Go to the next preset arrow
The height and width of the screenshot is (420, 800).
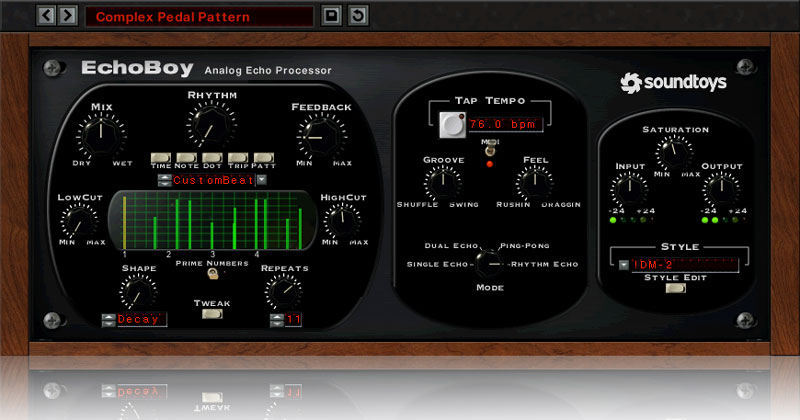tap(67, 16)
